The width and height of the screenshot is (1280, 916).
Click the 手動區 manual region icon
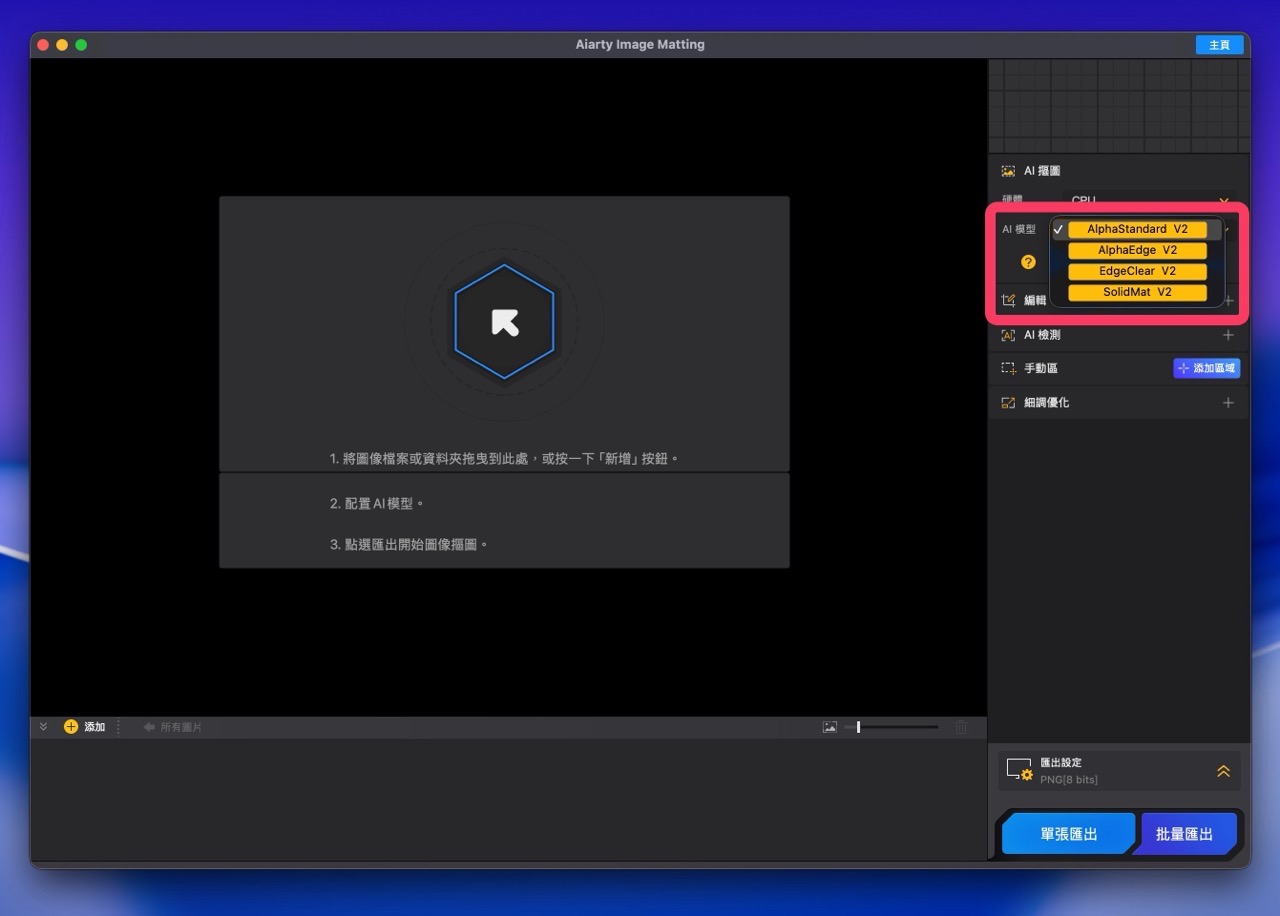coord(1008,367)
